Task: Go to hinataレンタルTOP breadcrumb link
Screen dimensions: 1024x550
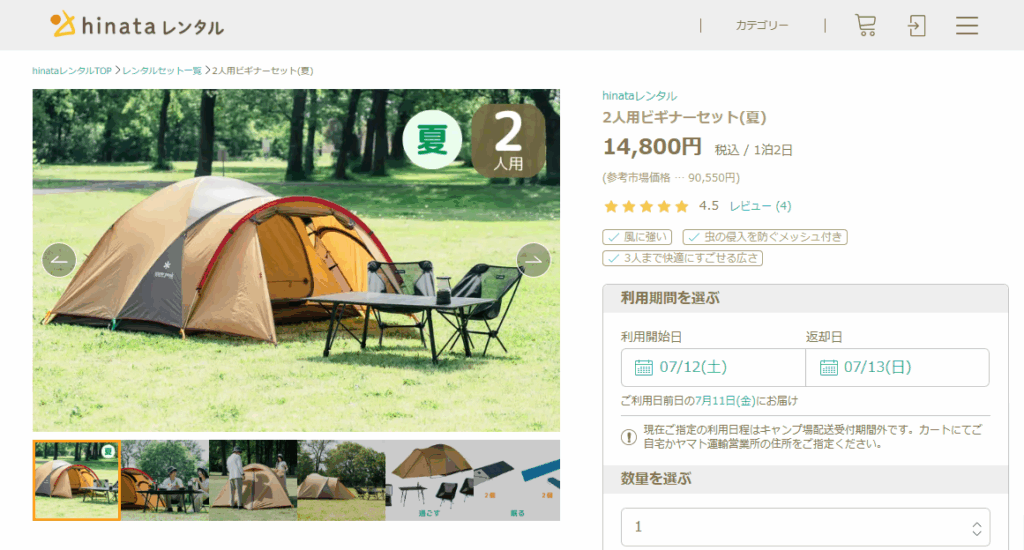Action: pyautogui.click(x=72, y=71)
